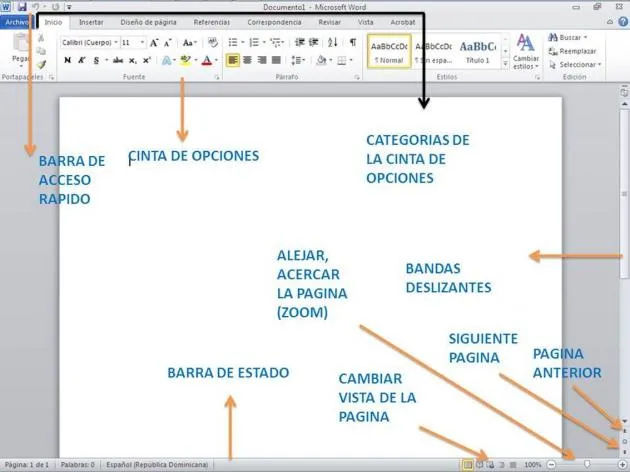The image size is (630, 472).
Task: Click the zoom out minus icon
Action: (551, 465)
